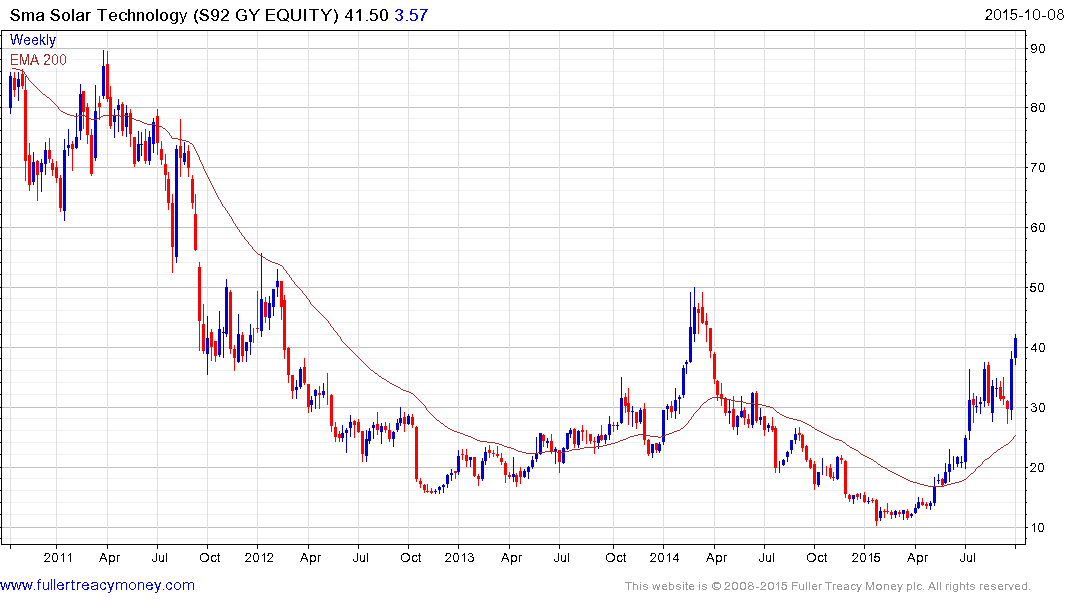Click the '(S92 GY EQUITY)' ticker text
The image size is (1075, 600).
pos(266,15)
